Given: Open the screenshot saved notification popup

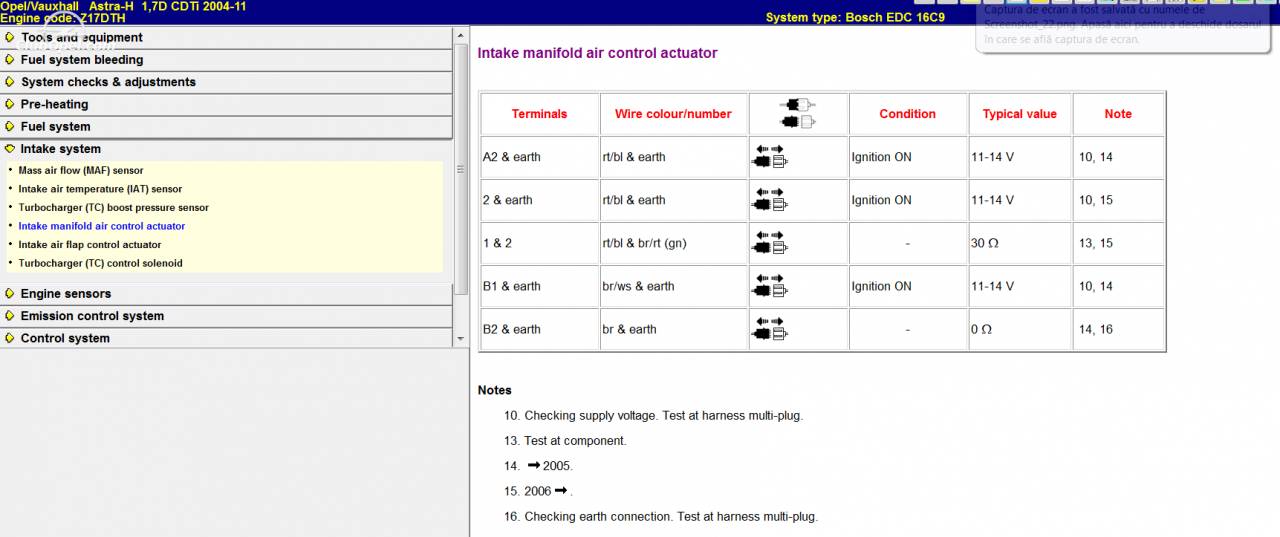Looking at the screenshot, I should pyautogui.click(x=1125, y=28).
